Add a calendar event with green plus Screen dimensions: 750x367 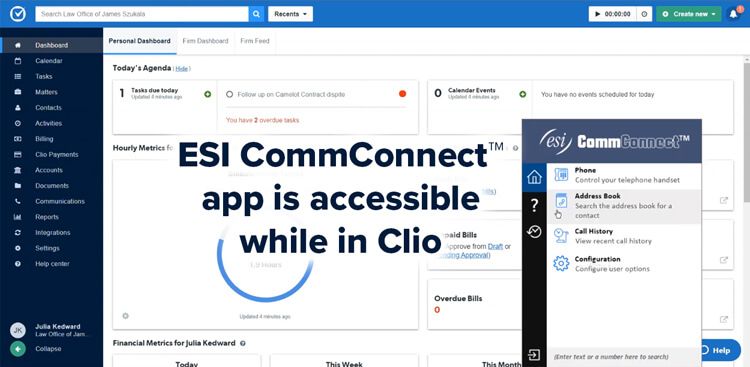(x=523, y=94)
